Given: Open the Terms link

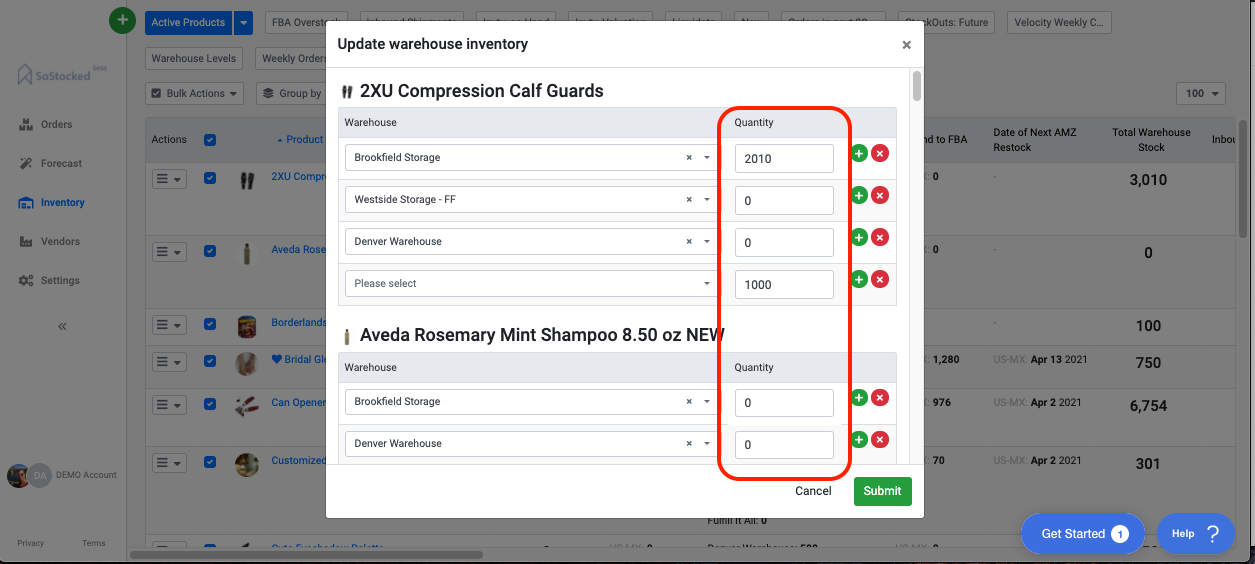Looking at the screenshot, I should 94,543.
